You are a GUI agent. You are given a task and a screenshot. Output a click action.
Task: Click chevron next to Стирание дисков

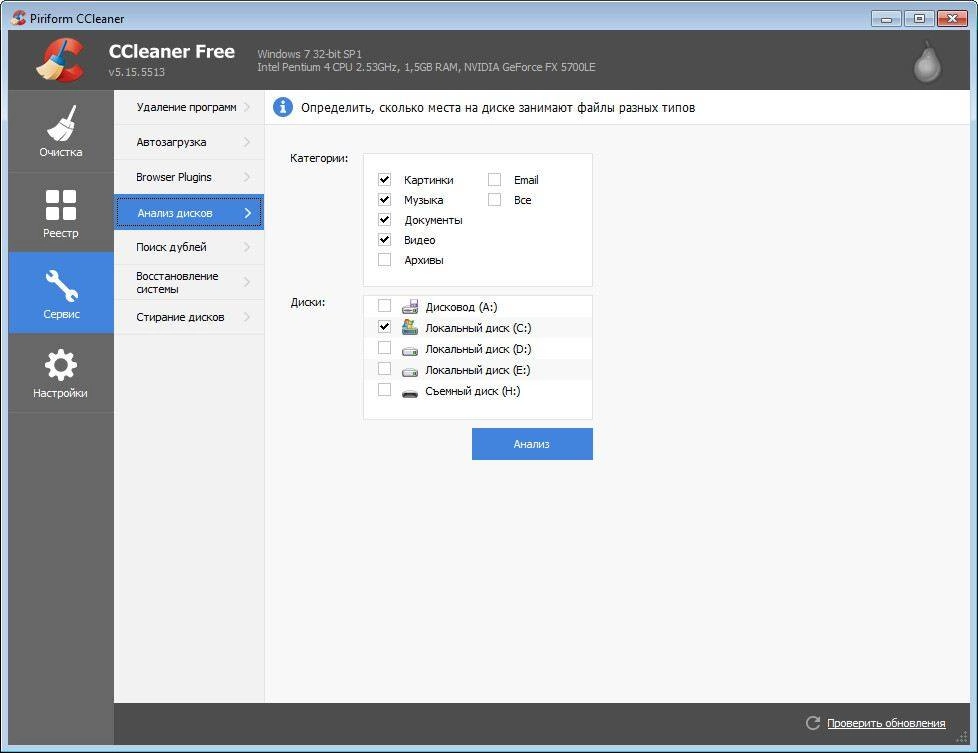[x=247, y=317]
